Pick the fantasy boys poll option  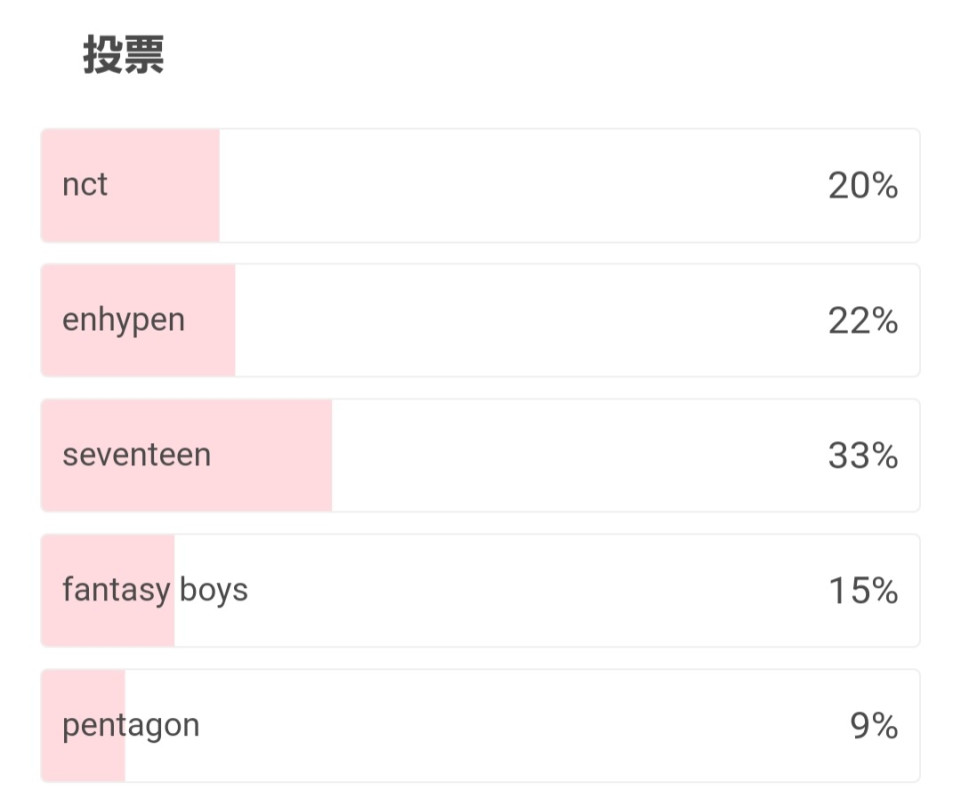click(x=480, y=590)
